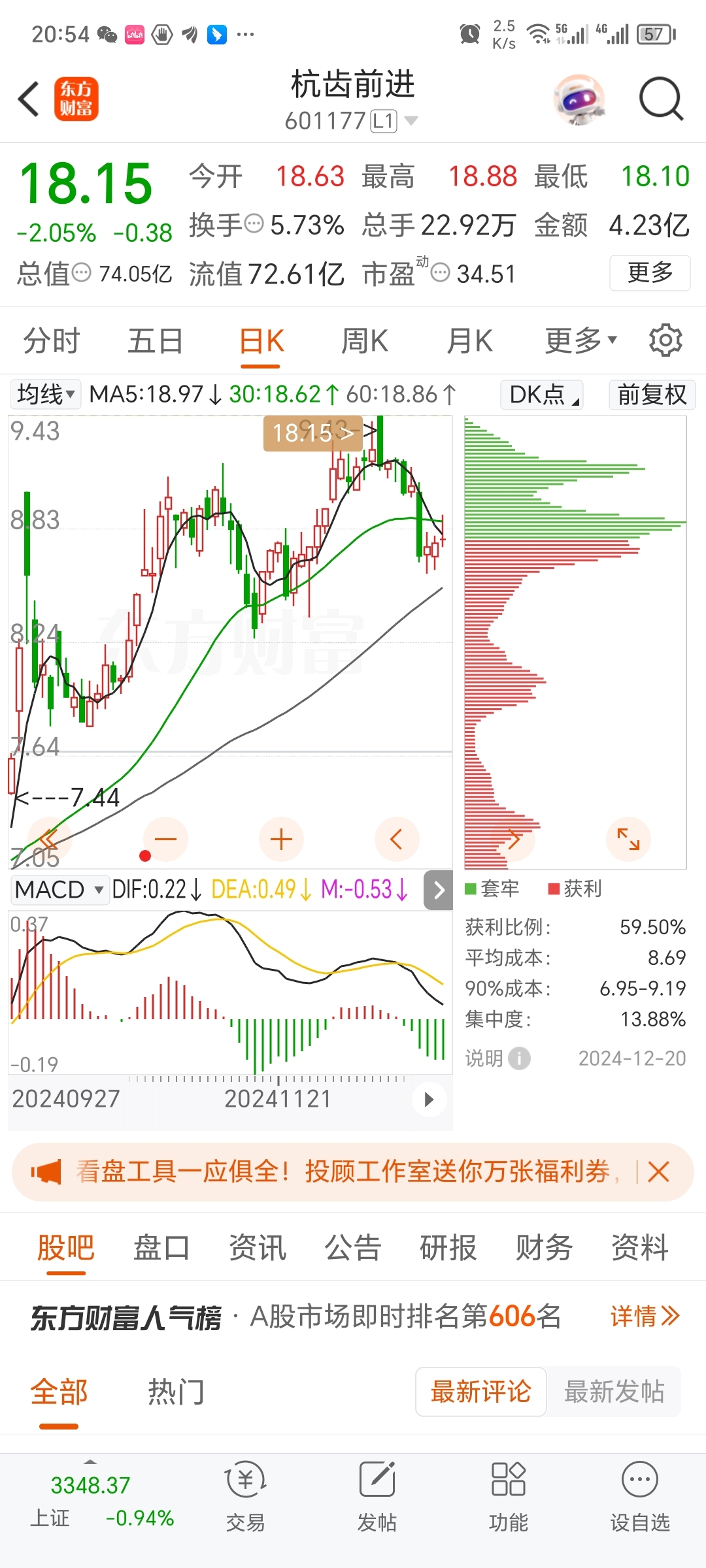This screenshot has width=706, height=1568.
Task: Tap the WeChat status bar icon
Action: pyautogui.click(x=107, y=34)
